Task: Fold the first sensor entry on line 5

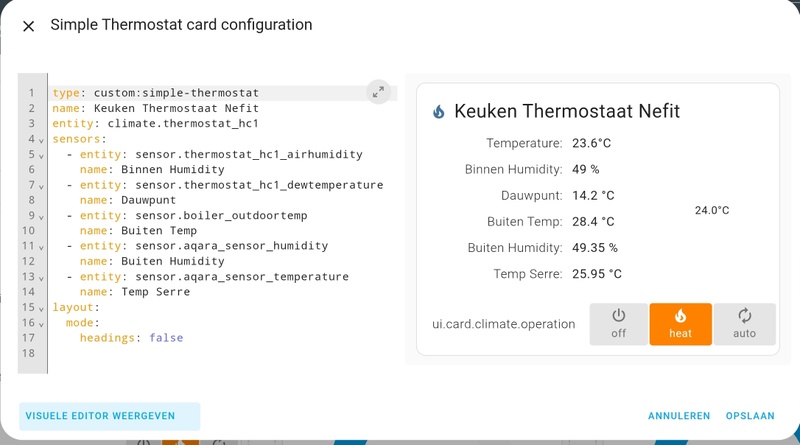Action: point(41,155)
